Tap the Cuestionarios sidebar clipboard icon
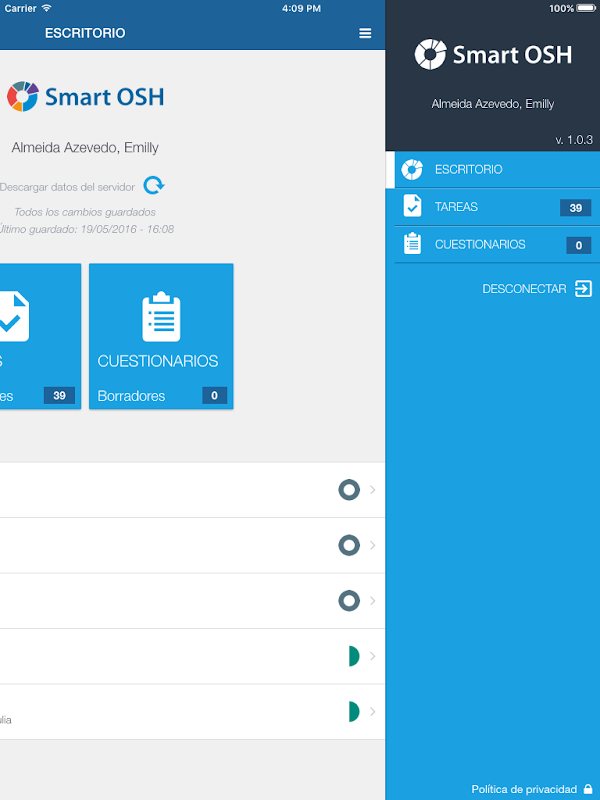600x800 pixels. (x=412, y=244)
